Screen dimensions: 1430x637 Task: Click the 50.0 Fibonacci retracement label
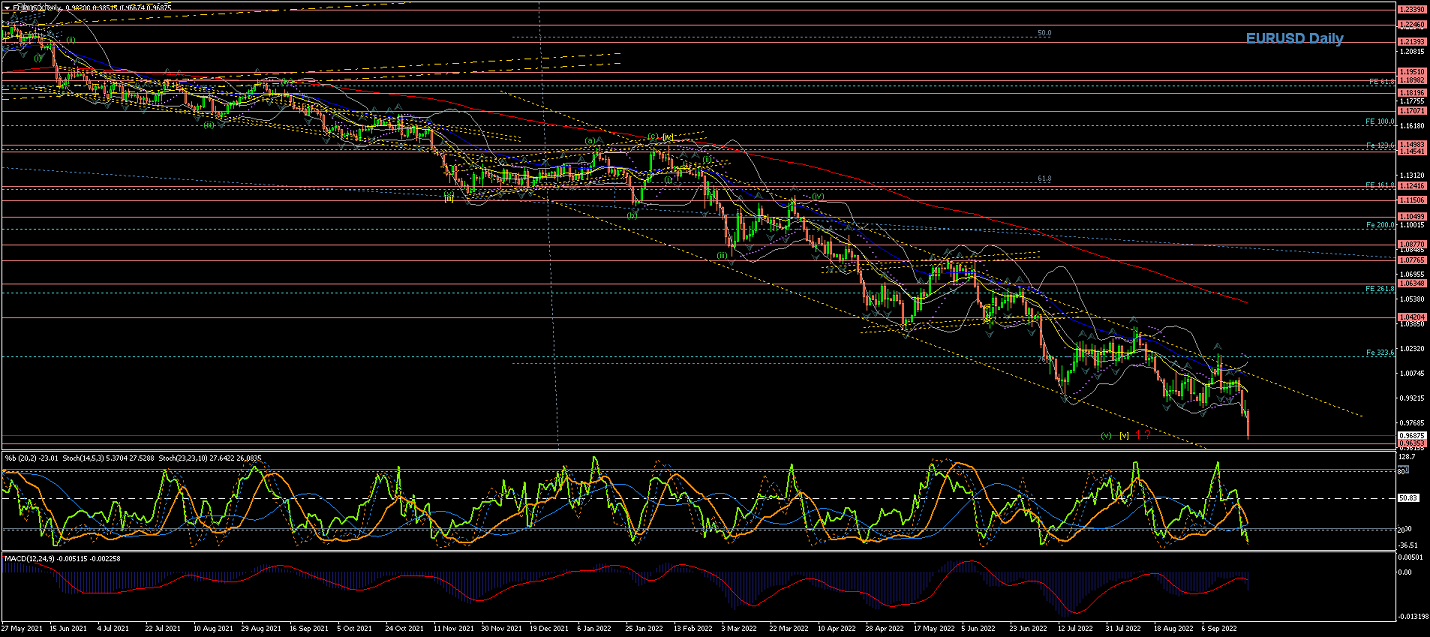1044,33
